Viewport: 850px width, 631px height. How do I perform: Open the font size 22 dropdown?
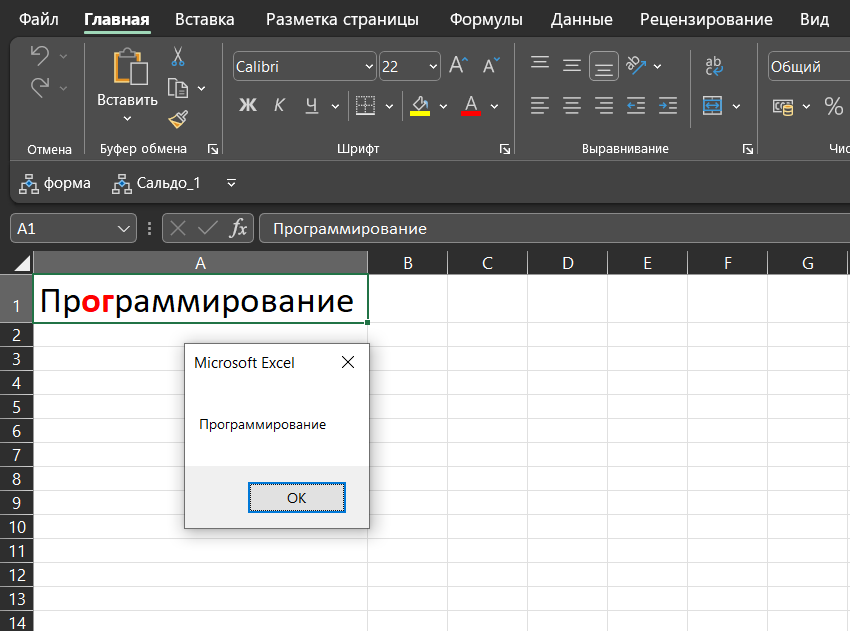pyautogui.click(x=433, y=67)
